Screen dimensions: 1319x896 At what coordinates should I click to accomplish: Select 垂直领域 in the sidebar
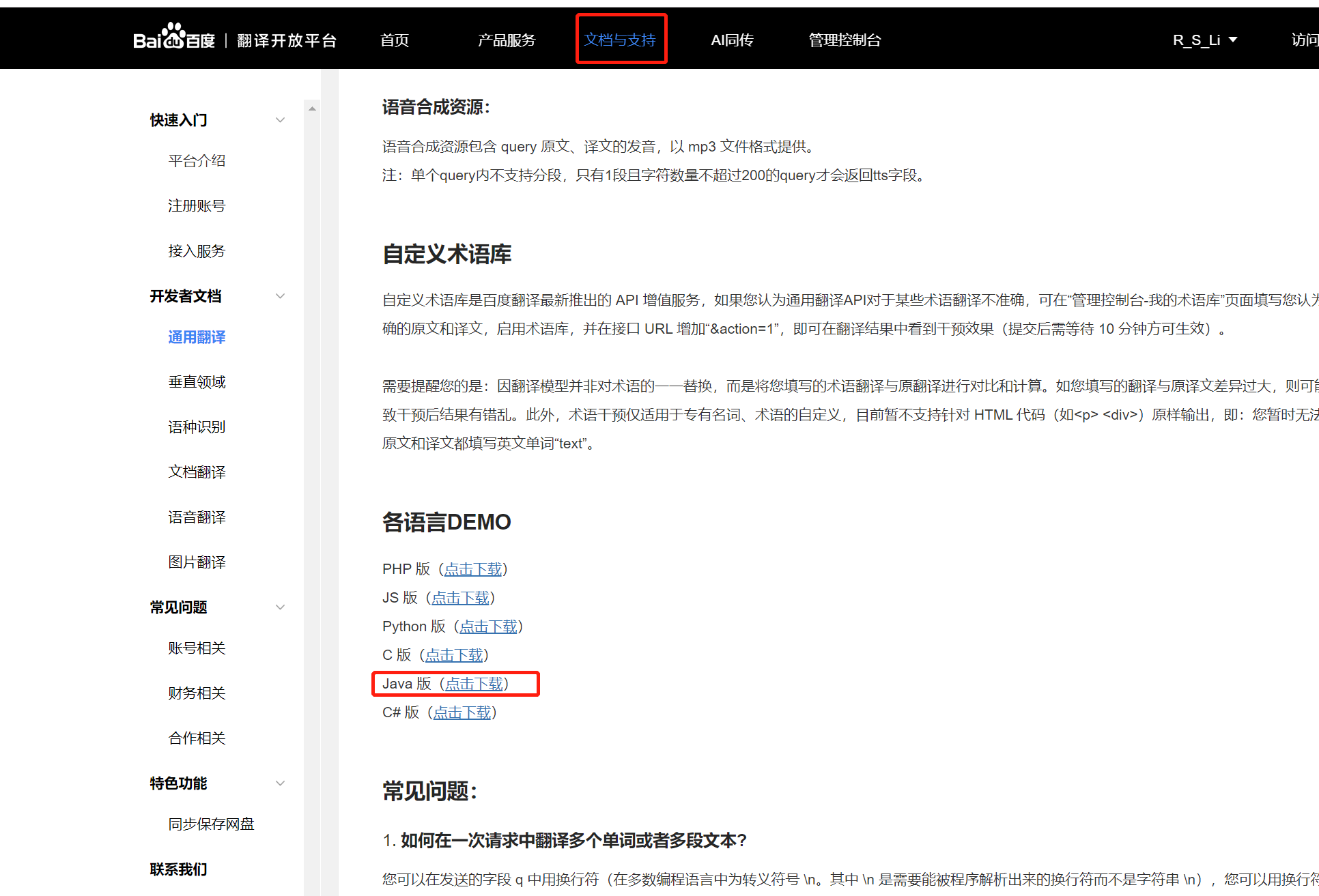coord(197,382)
